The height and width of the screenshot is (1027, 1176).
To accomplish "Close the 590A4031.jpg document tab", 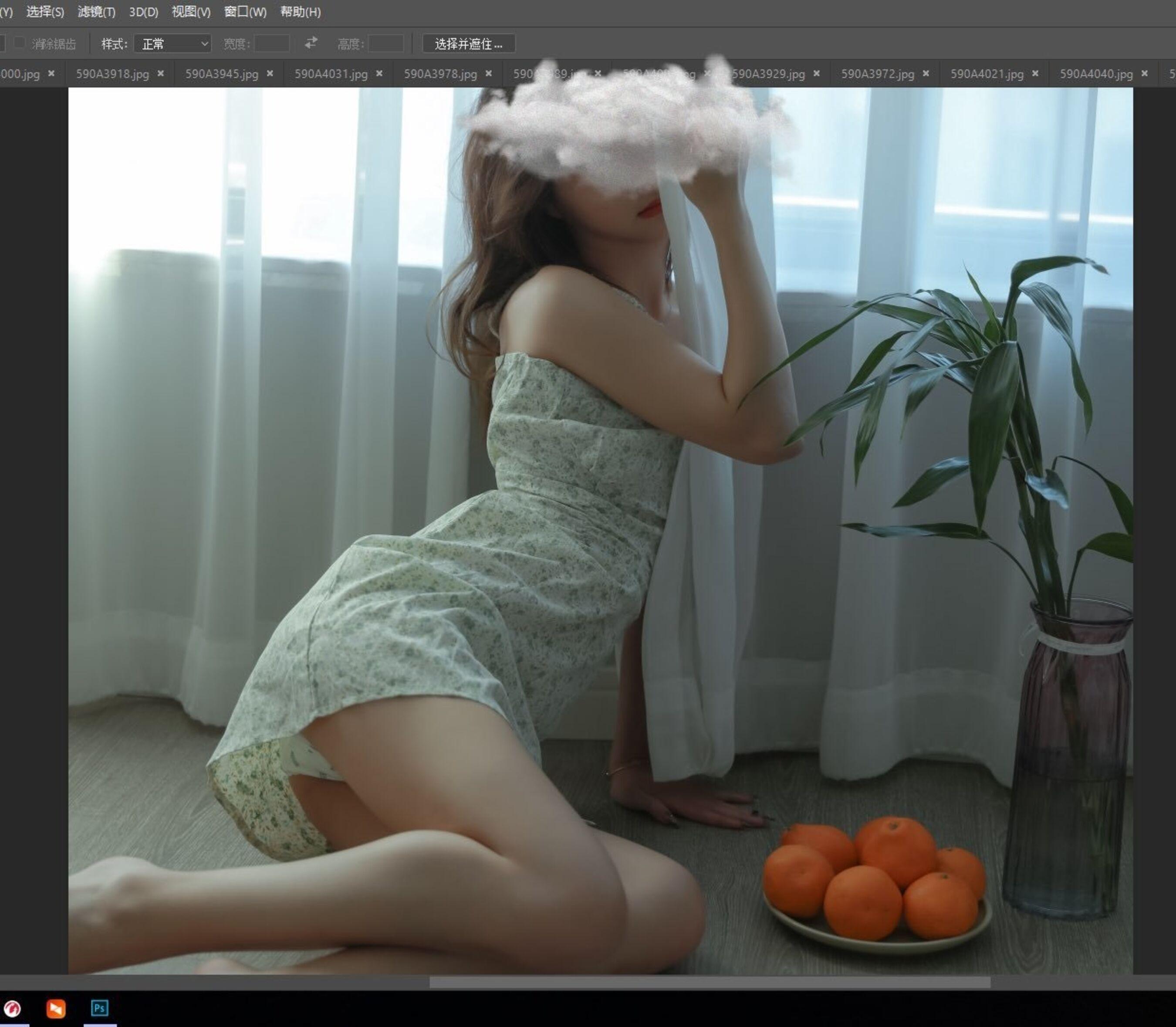I will (x=379, y=73).
